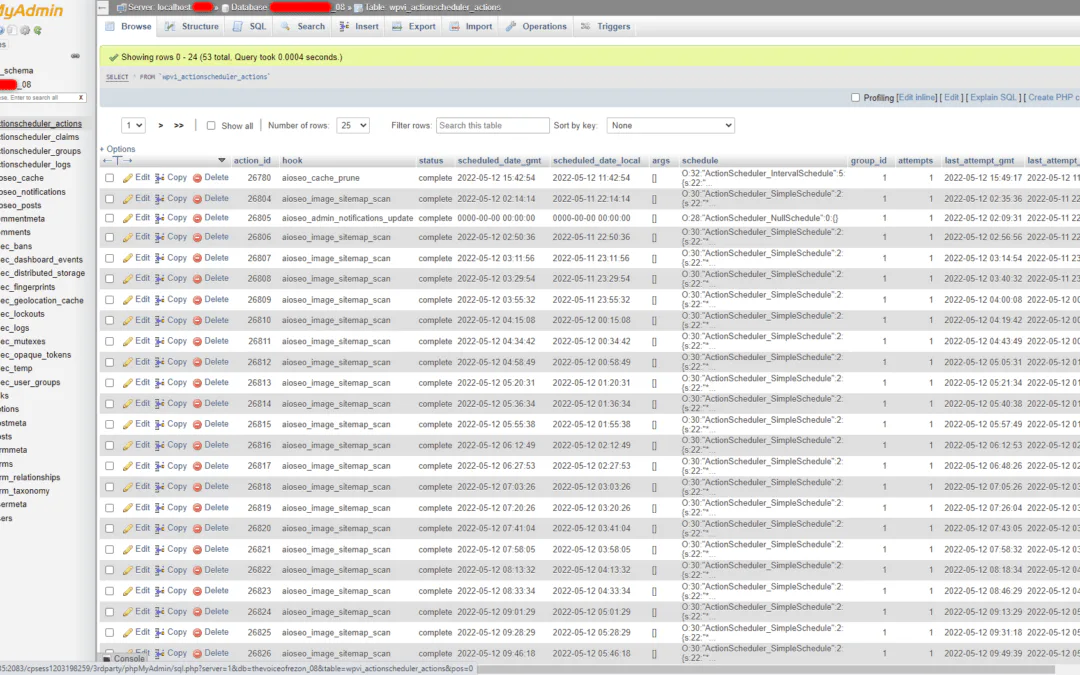Screen dimensions: 1080x675
Task: Click the red Delete icon for row 26823
Action: [197, 591]
